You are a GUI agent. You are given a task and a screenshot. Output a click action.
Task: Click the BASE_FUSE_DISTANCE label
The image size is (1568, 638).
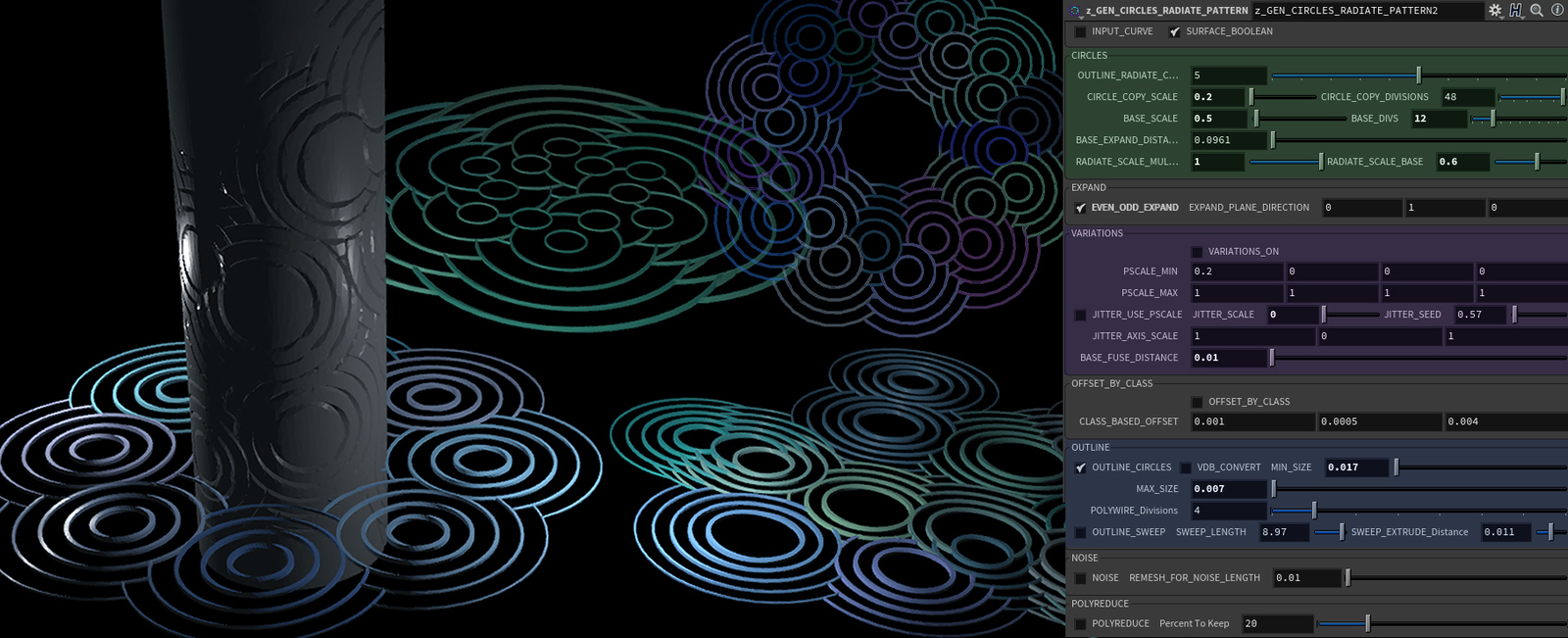[1129, 358]
